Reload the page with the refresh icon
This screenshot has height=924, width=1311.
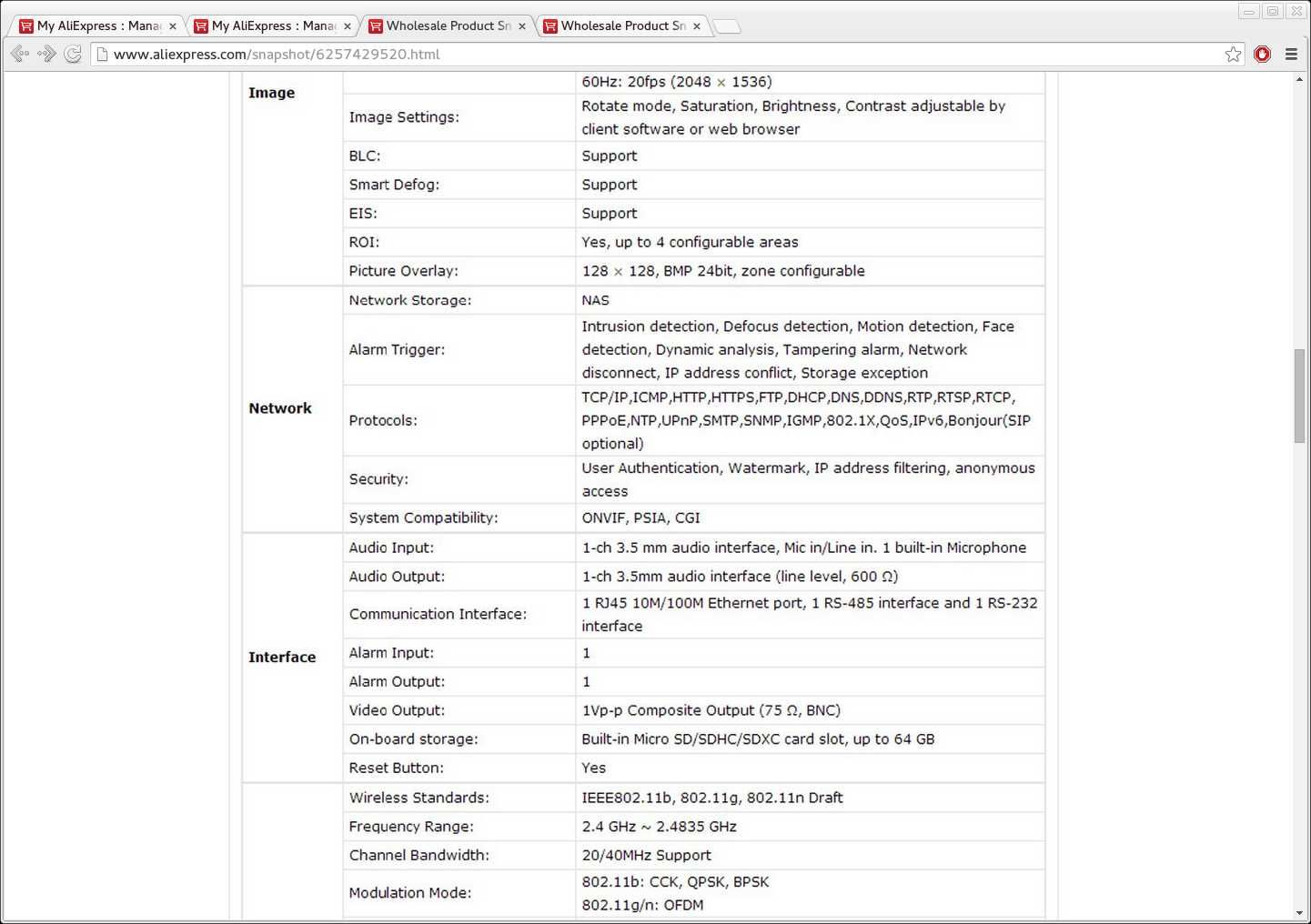73,55
